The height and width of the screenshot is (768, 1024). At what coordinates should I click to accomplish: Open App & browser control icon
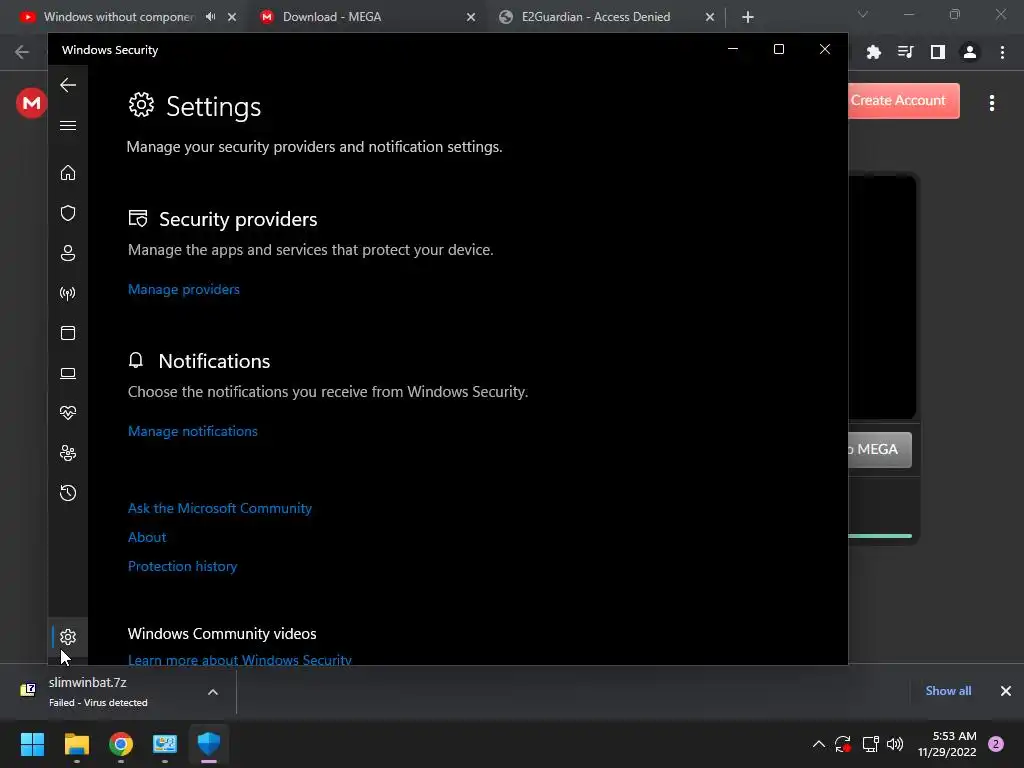(x=68, y=333)
